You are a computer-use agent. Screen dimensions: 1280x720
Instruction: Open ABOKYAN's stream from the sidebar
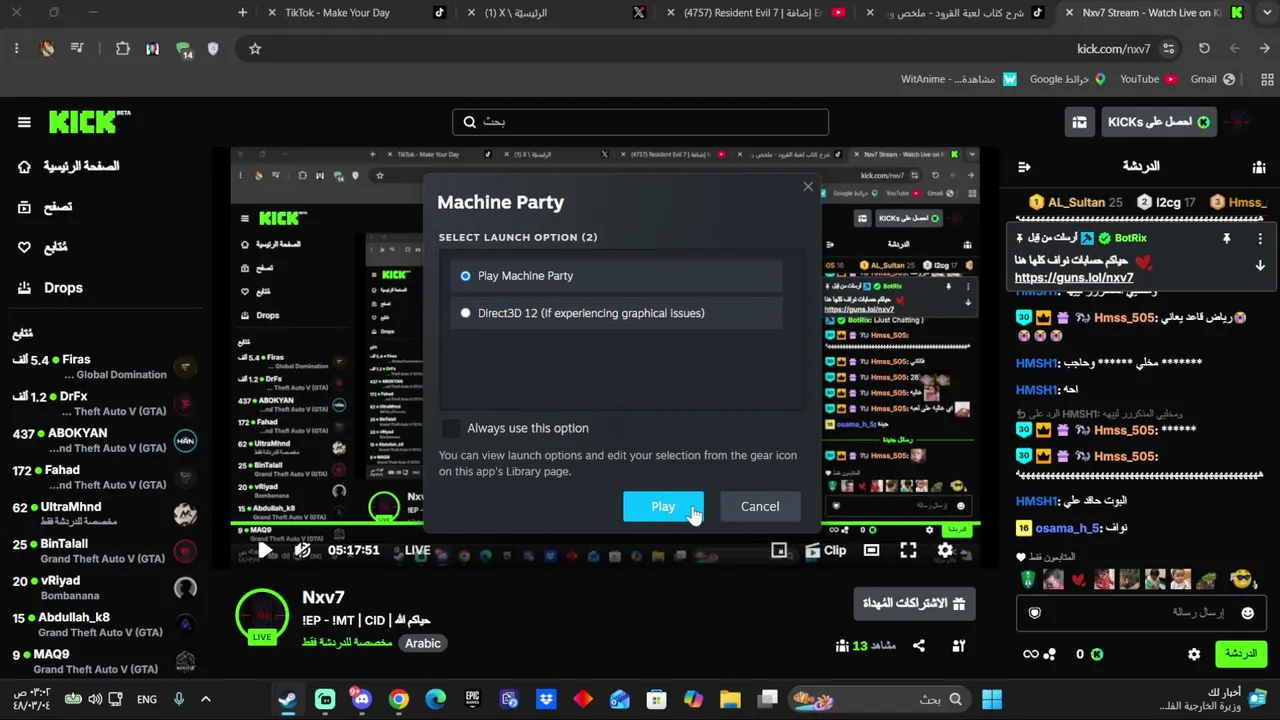(x=104, y=440)
